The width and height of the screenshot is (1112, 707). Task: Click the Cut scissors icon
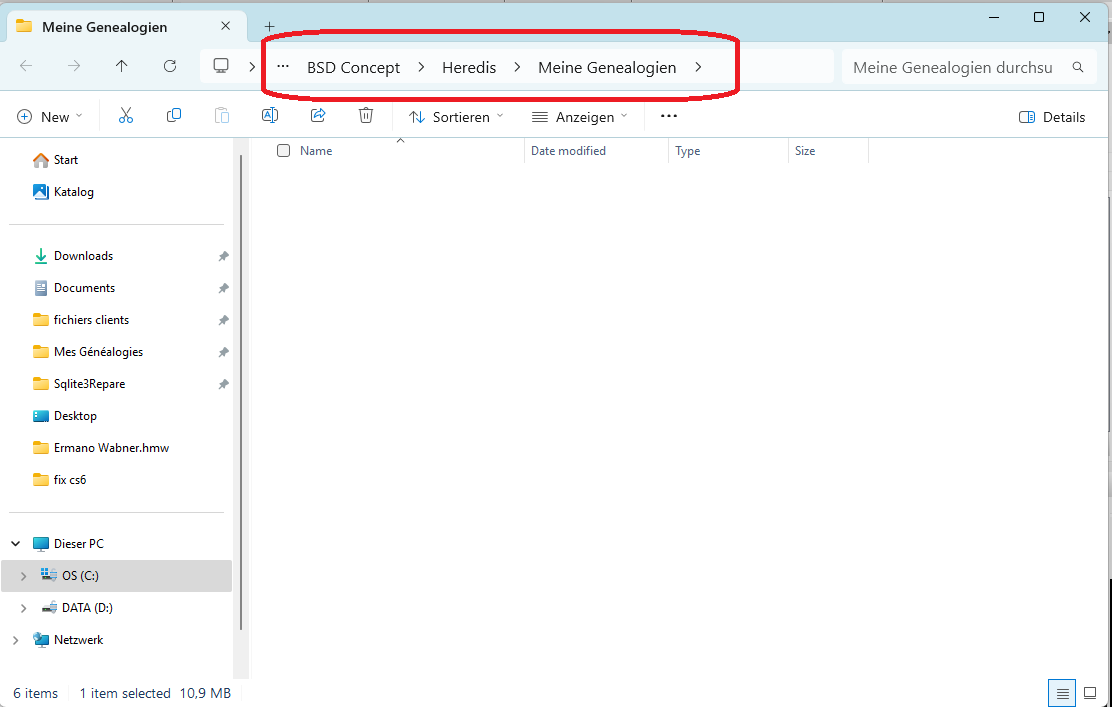coord(126,116)
